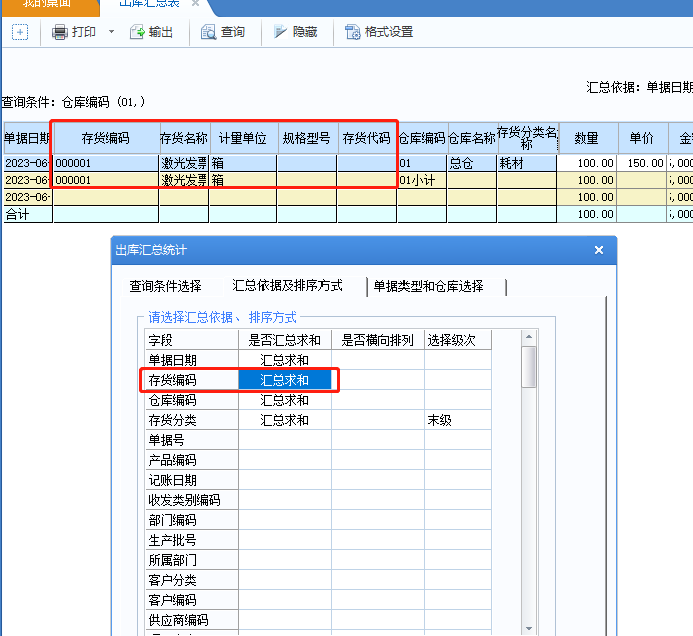Click the printer icon for 打印
Viewport: 693px width, 636px height.
(x=60, y=32)
